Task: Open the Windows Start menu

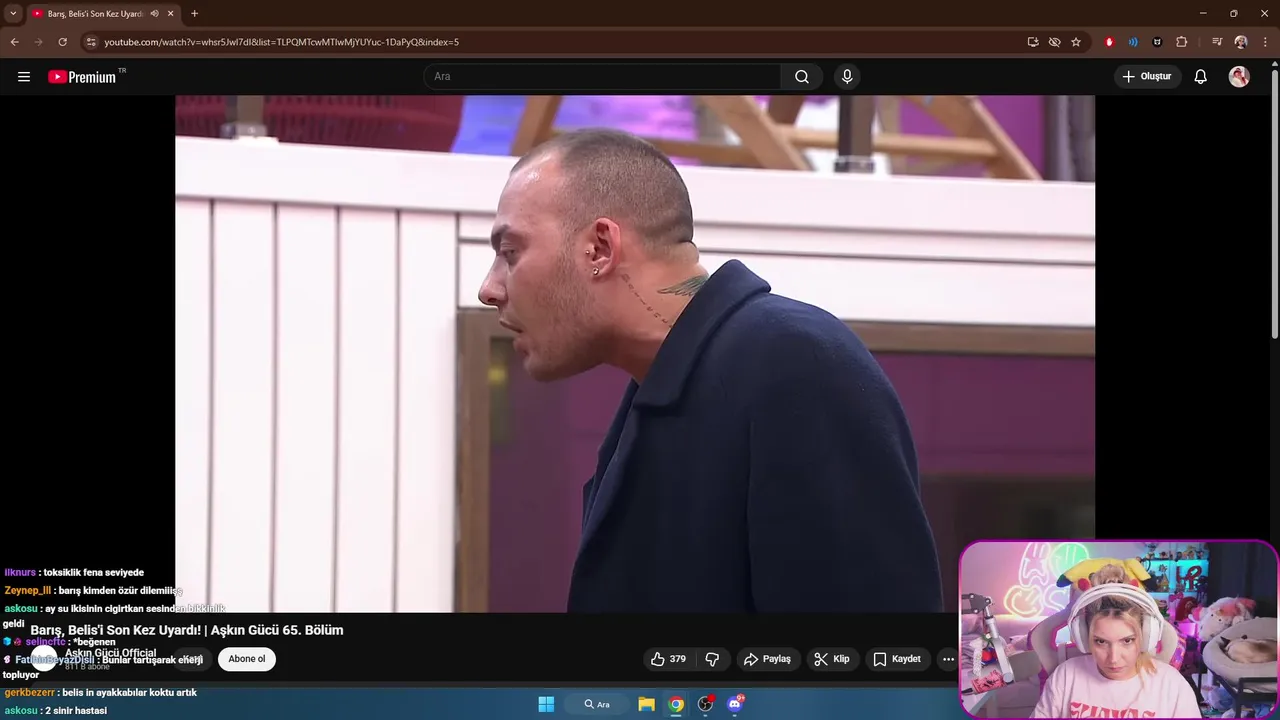Action: [546, 704]
